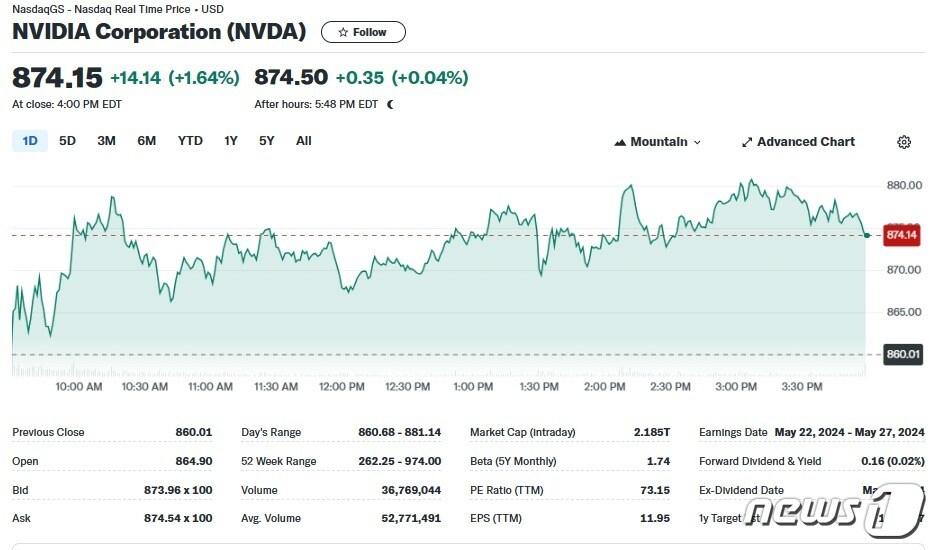Open the Advanced Chart link
Viewport: 935px width, 550px height.
pyautogui.click(x=797, y=142)
